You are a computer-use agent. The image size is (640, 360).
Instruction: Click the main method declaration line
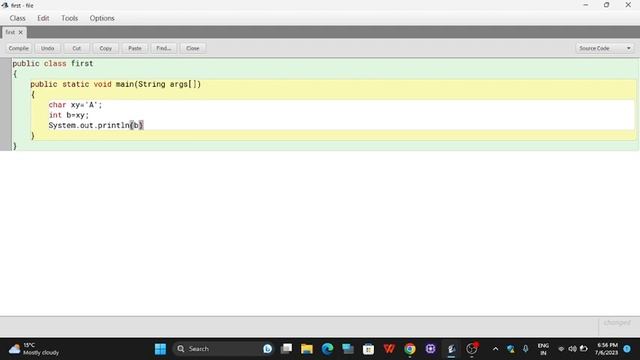pyautogui.click(x=116, y=84)
